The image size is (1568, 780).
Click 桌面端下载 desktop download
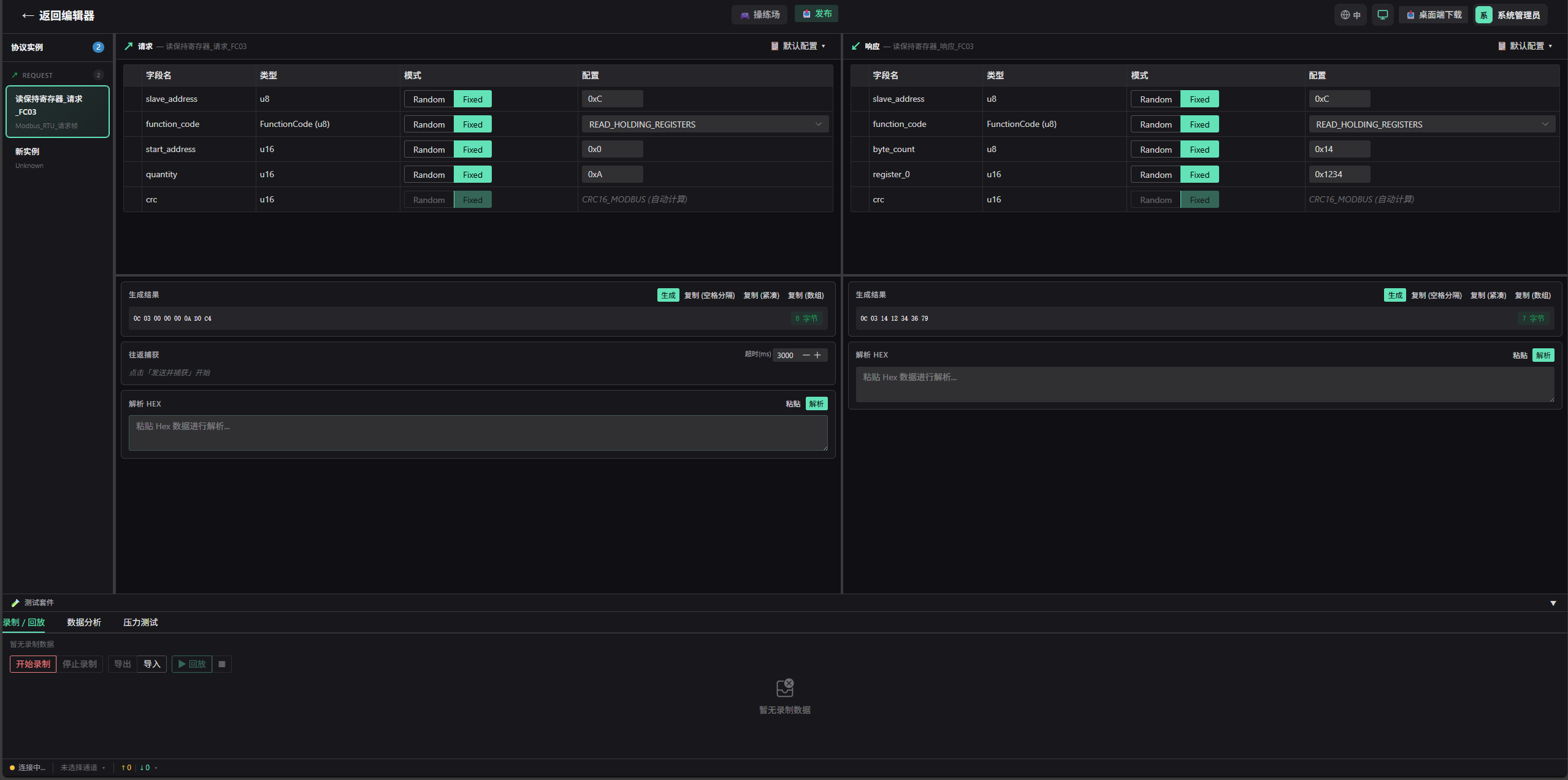(1434, 15)
